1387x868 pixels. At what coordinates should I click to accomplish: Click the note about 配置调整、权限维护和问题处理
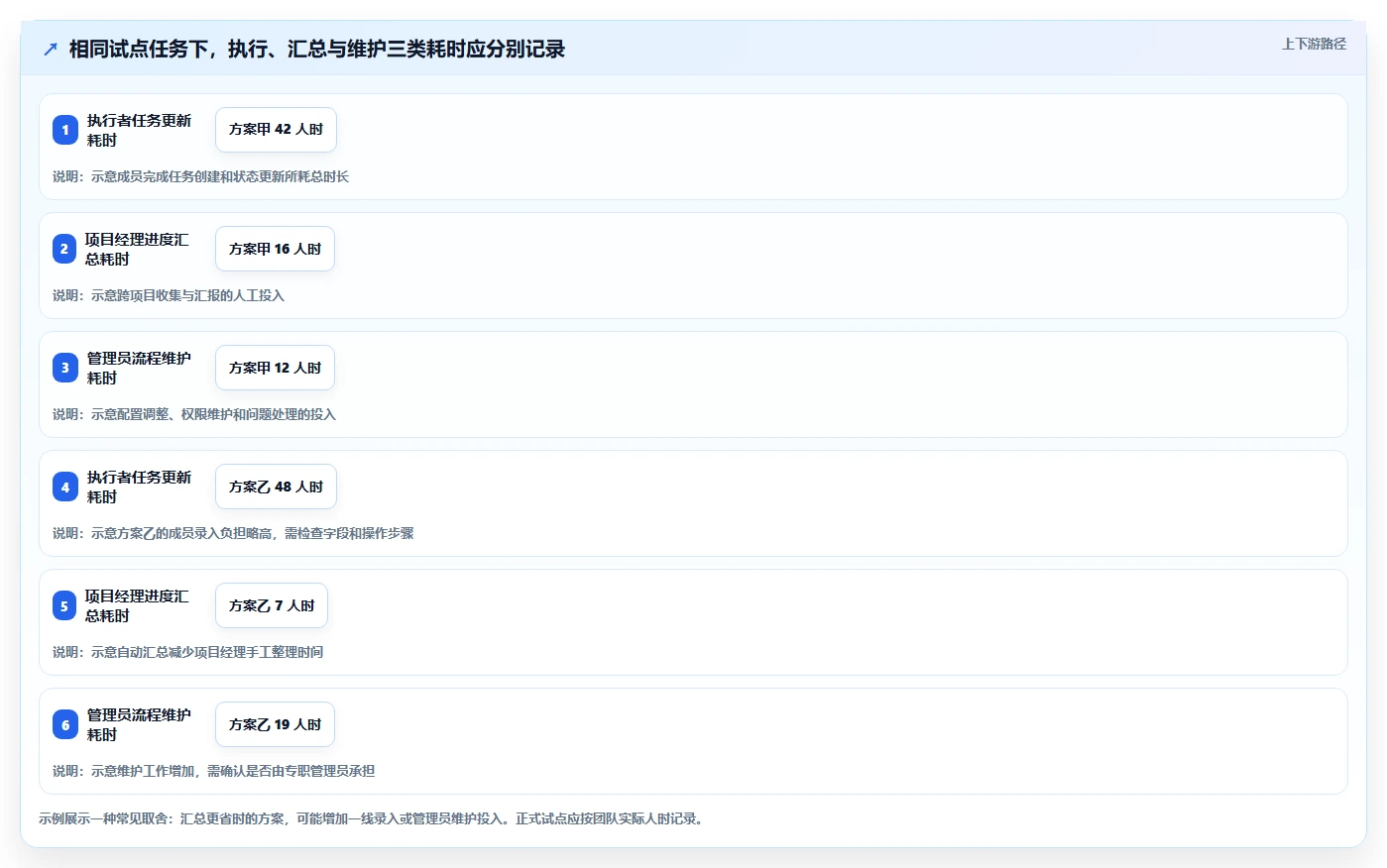[x=194, y=414]
